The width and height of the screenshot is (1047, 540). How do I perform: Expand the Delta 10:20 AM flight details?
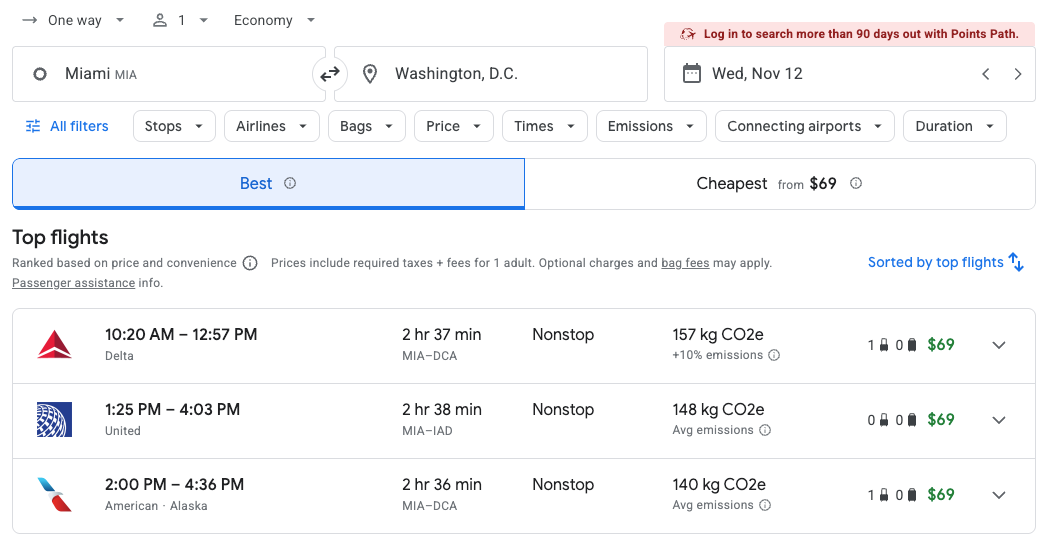coord(999,345)
